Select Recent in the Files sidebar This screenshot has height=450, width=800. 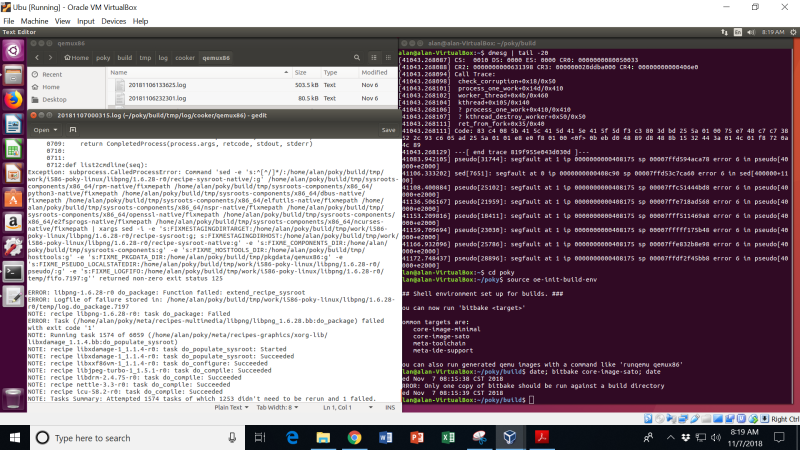click(52, 74)
